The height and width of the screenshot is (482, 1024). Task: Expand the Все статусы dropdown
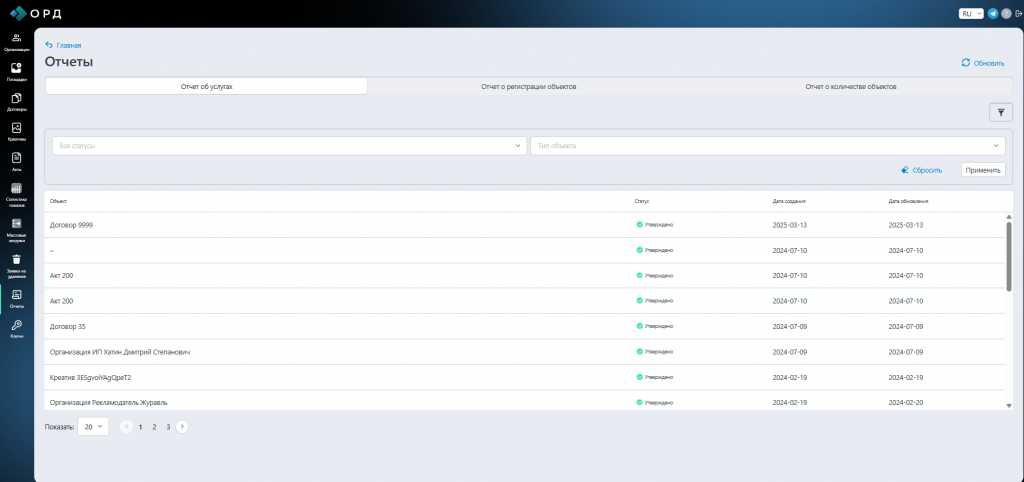tap(289, 146)
